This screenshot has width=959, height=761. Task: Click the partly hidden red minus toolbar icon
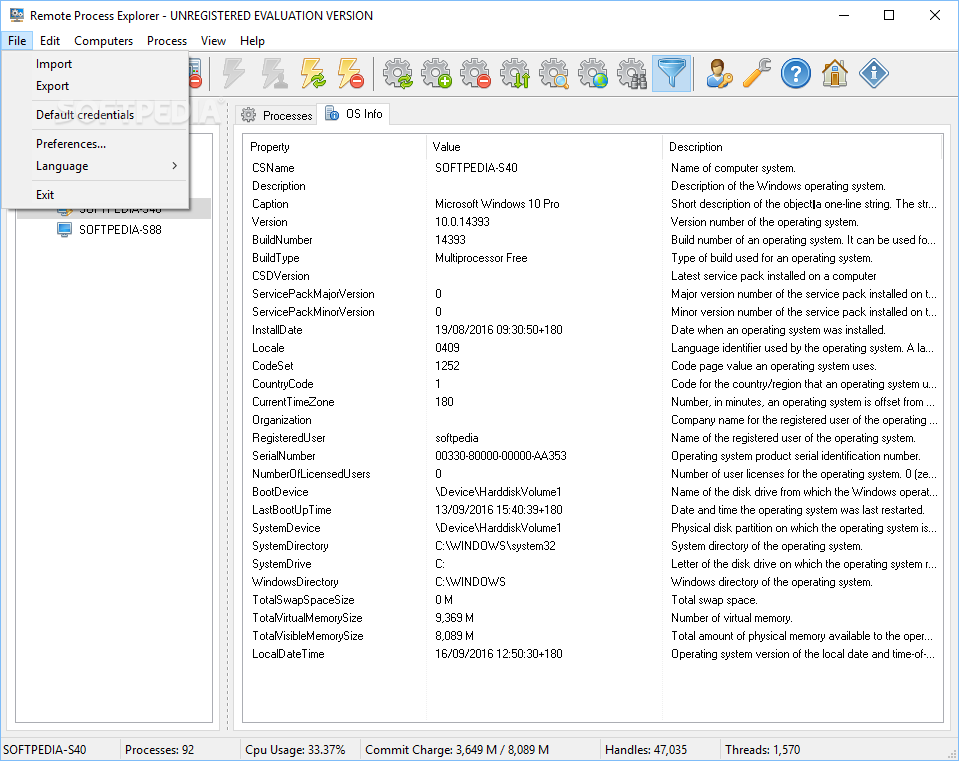point(195,74)
